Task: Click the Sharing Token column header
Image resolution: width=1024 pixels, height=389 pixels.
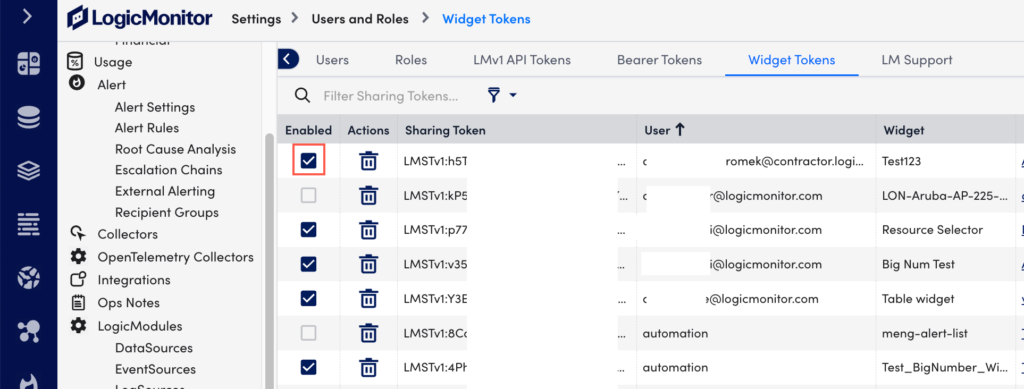Action: coord(445,130)
